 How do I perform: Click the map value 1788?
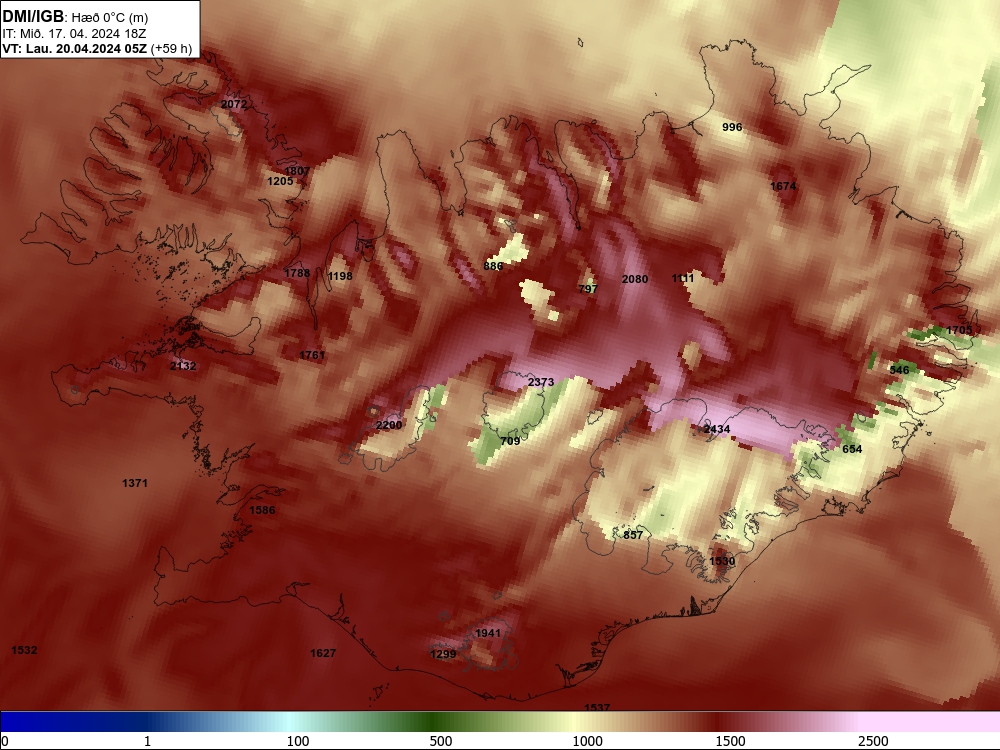(297, 273)
